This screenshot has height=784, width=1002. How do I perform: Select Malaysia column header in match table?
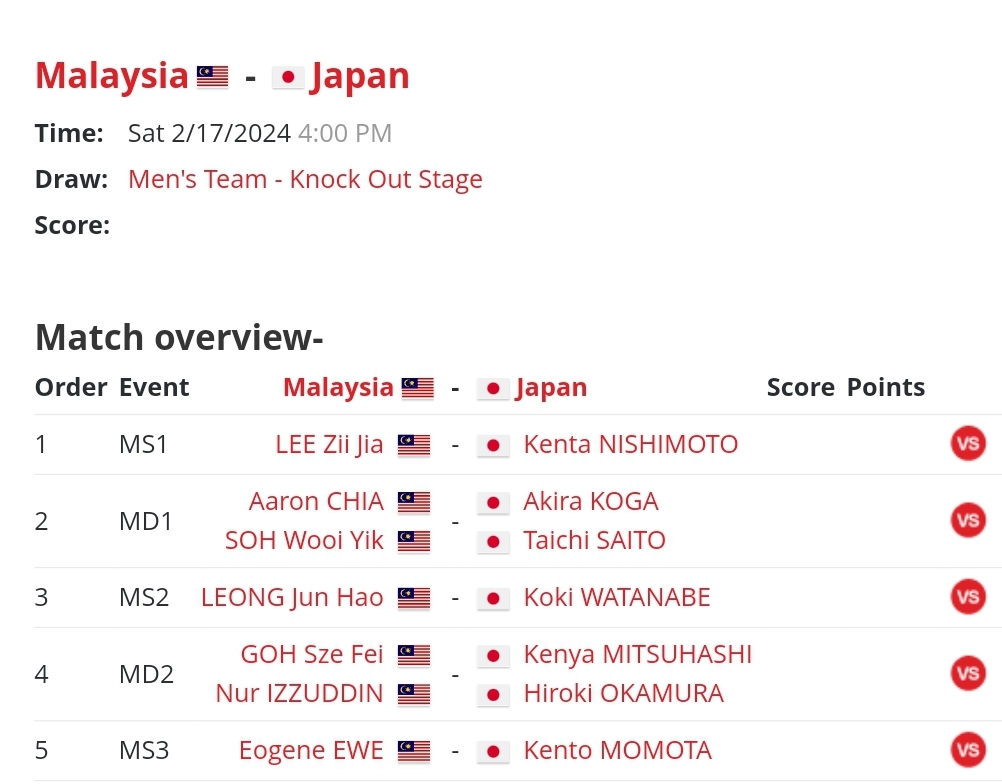click(x=338, y=387)
